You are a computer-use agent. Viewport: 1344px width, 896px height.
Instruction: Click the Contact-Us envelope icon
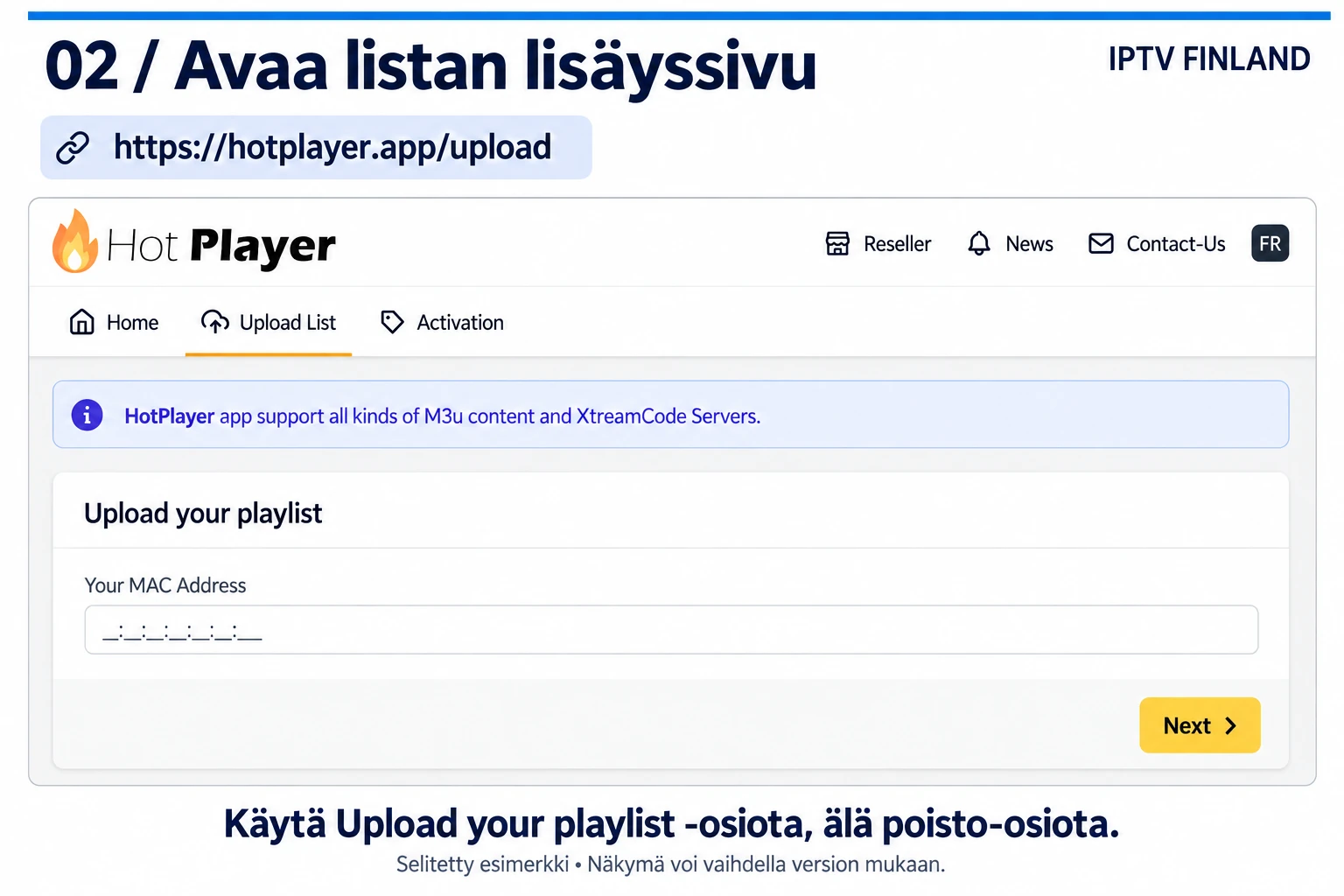click(1101, 243)
